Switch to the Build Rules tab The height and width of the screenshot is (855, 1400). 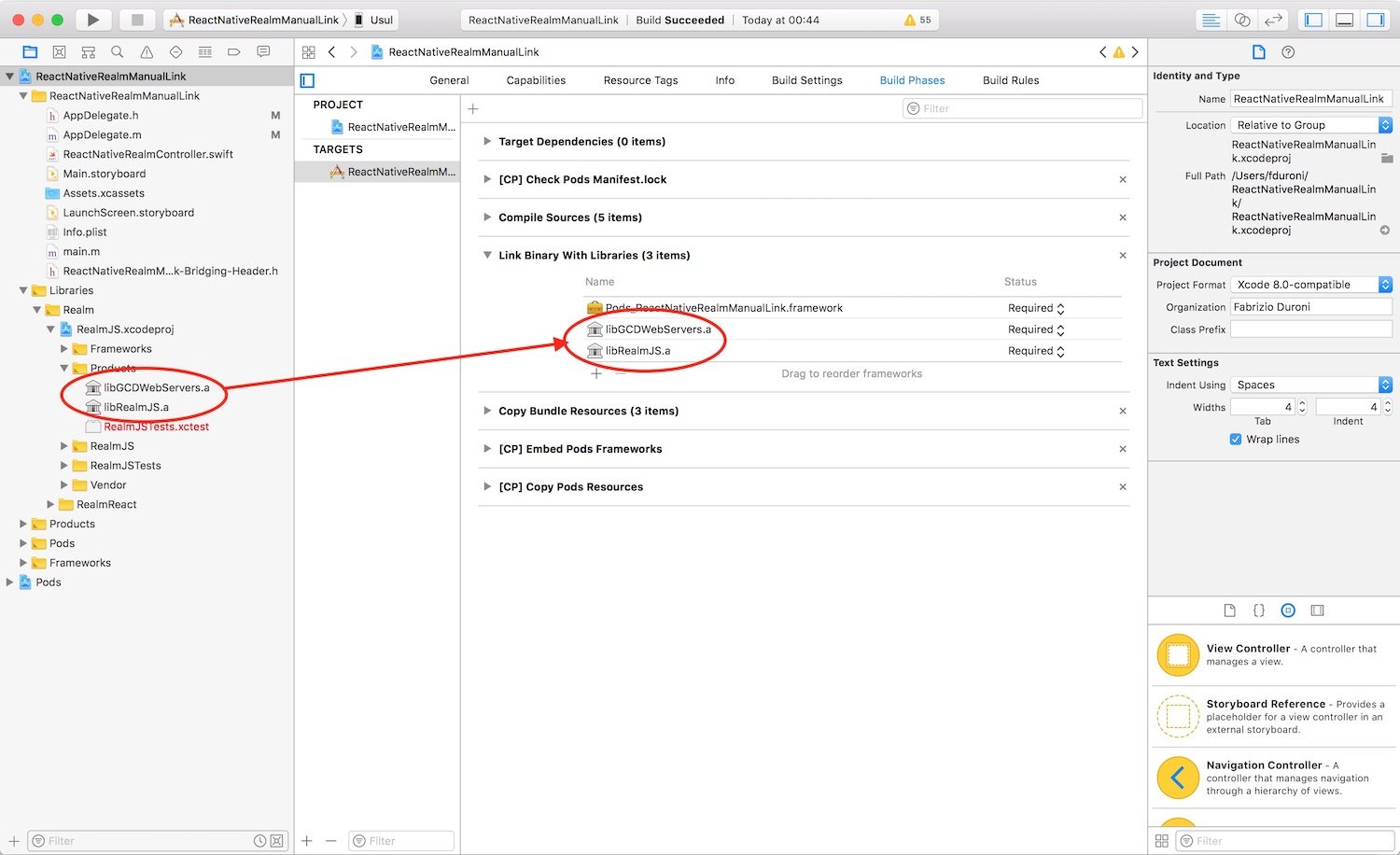tap(1011, 80)
